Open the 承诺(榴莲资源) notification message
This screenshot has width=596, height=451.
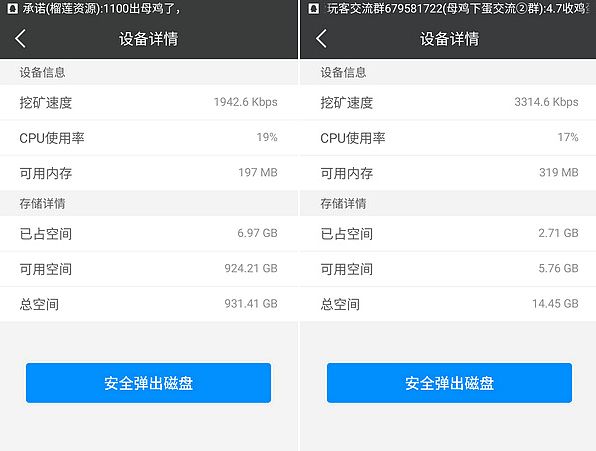(101, 8)
